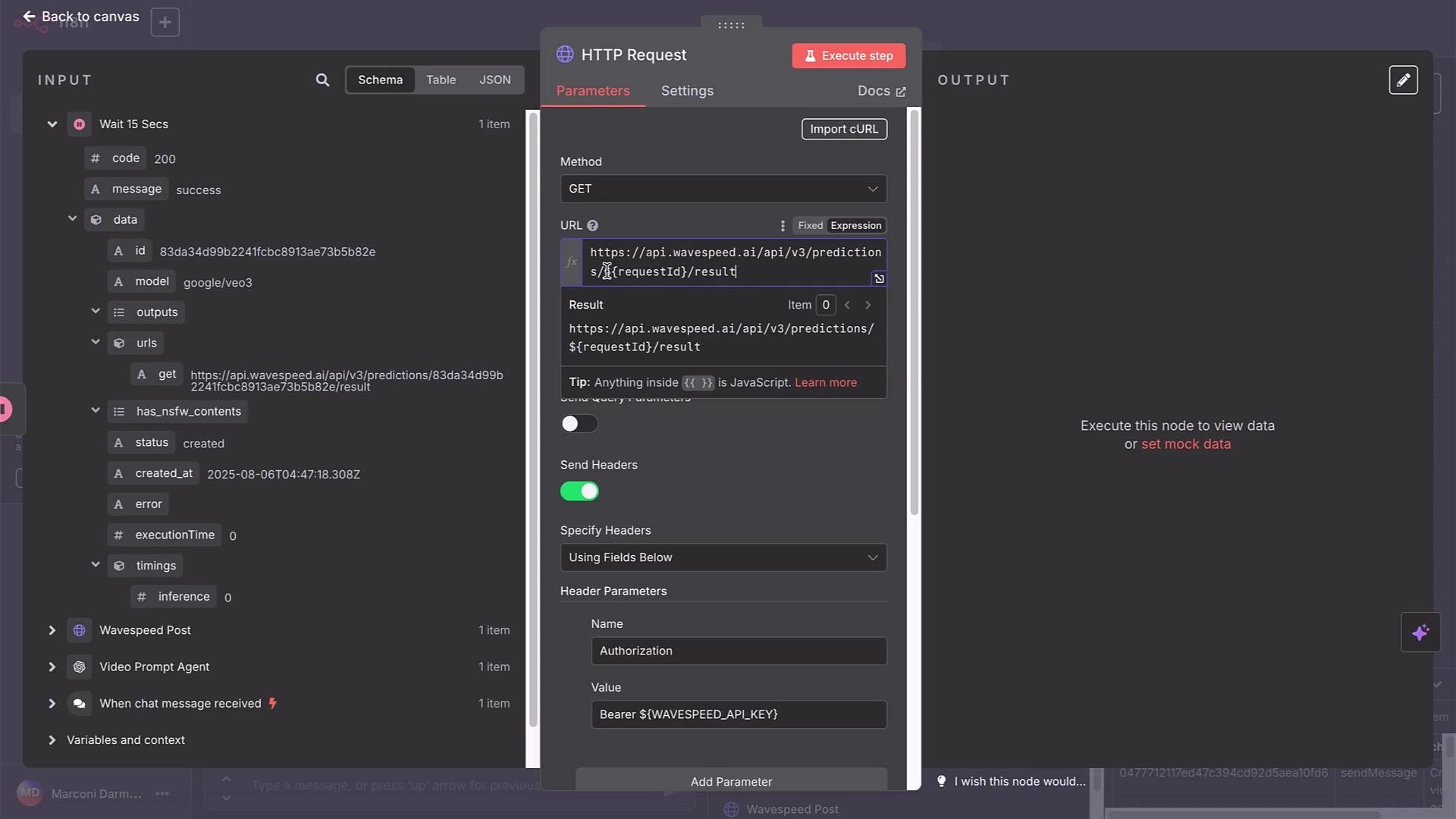Viewport: 1456px width, 819px height.
Task: Click the Wavespeed Post globe icon
Action: [79, 630]
